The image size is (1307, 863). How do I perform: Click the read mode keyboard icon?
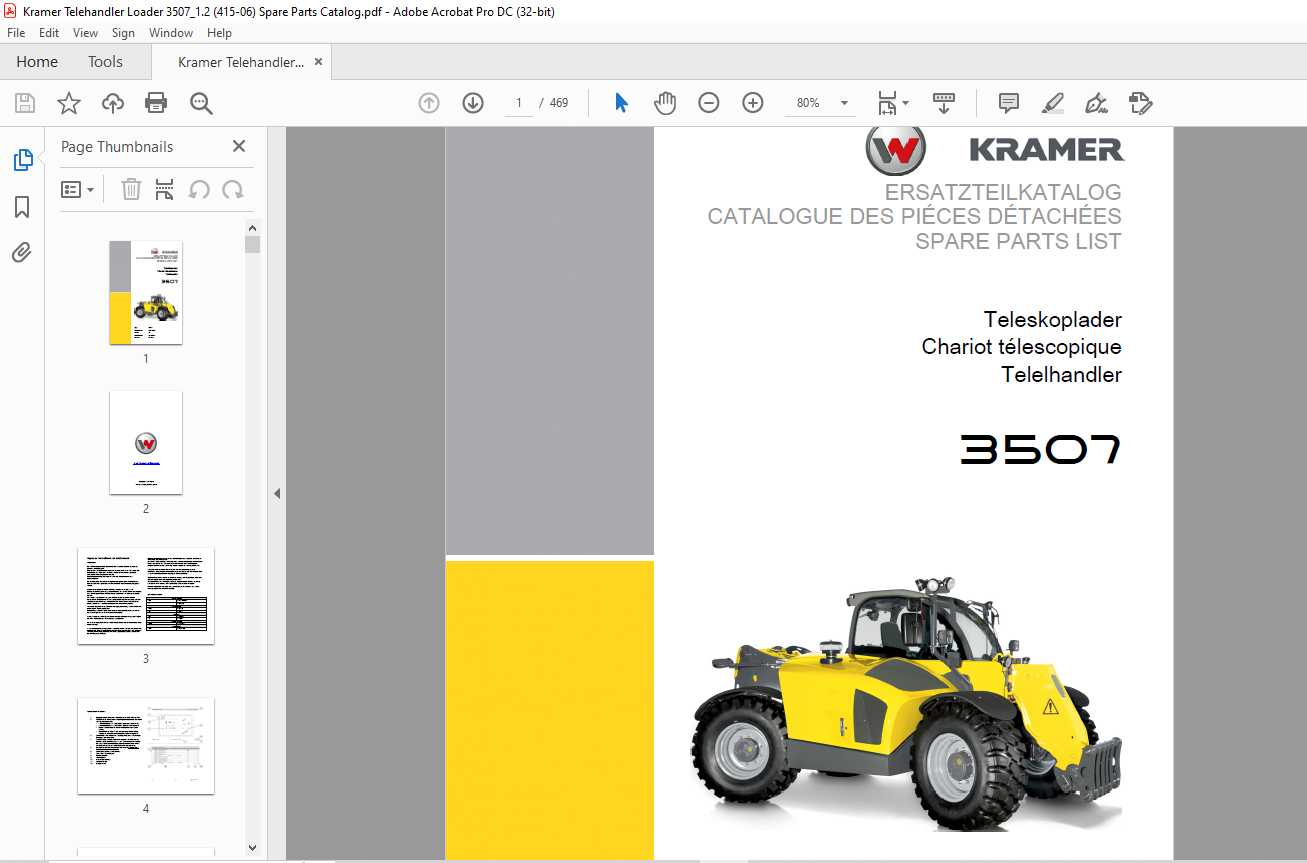pyautogui.click(x=944, y=103)
